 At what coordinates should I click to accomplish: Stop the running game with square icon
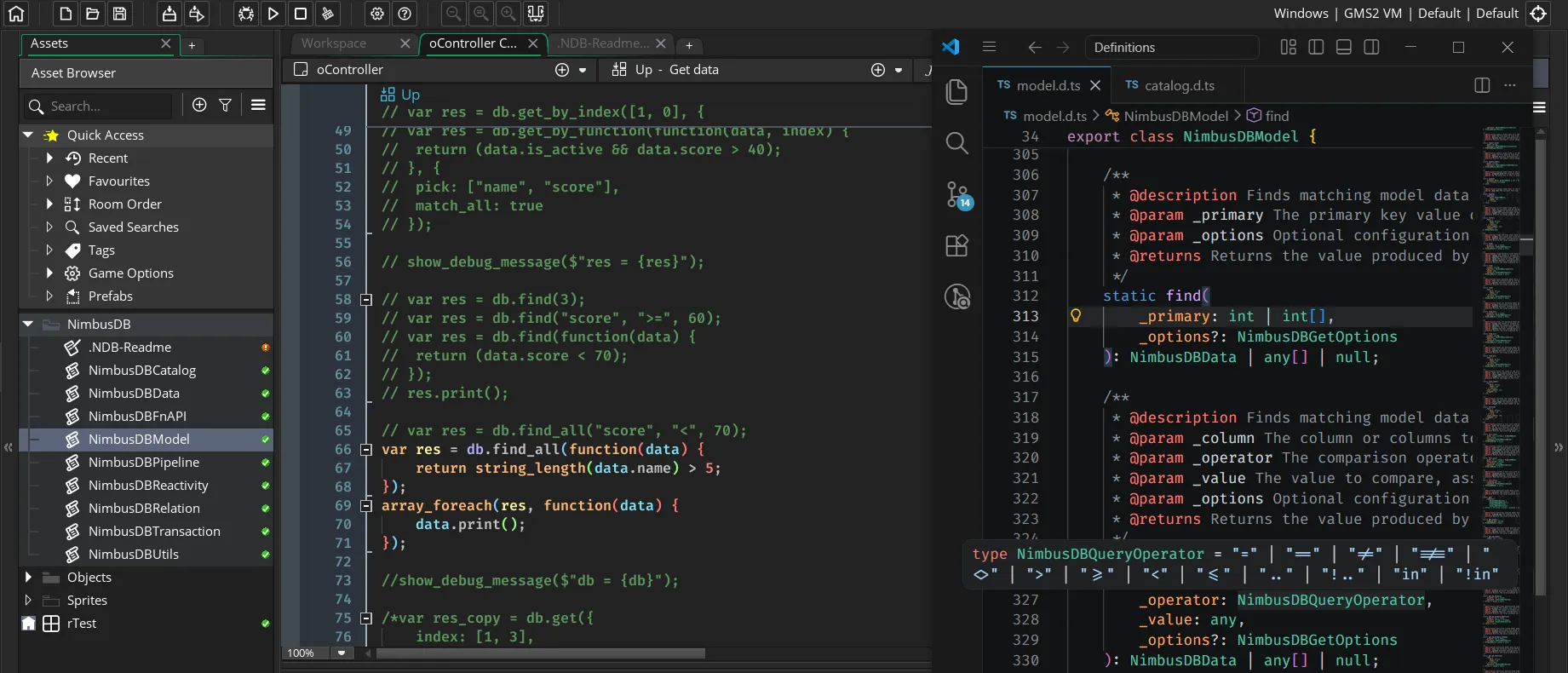coord(301,14)
